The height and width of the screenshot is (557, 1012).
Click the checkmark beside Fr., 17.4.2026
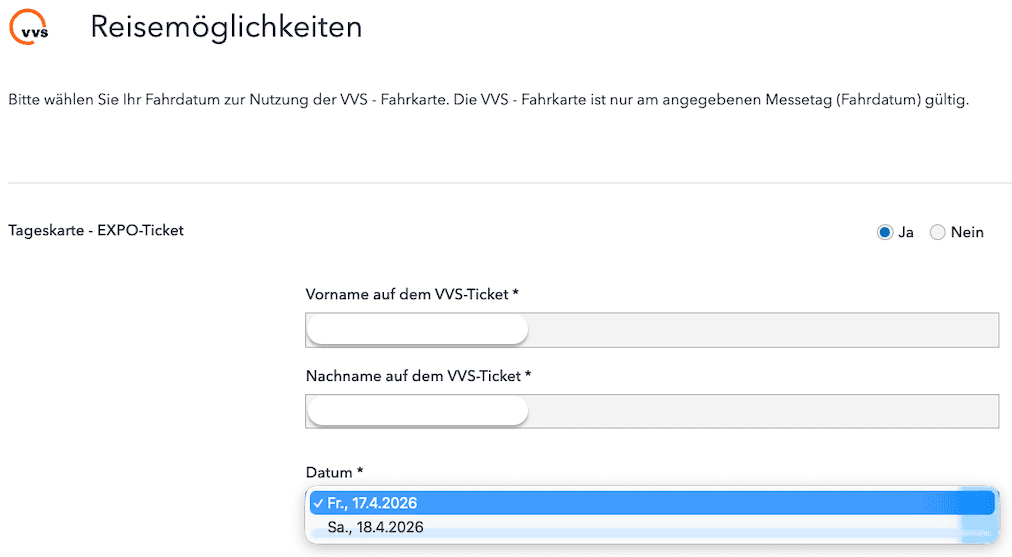[x=317, y=502]
